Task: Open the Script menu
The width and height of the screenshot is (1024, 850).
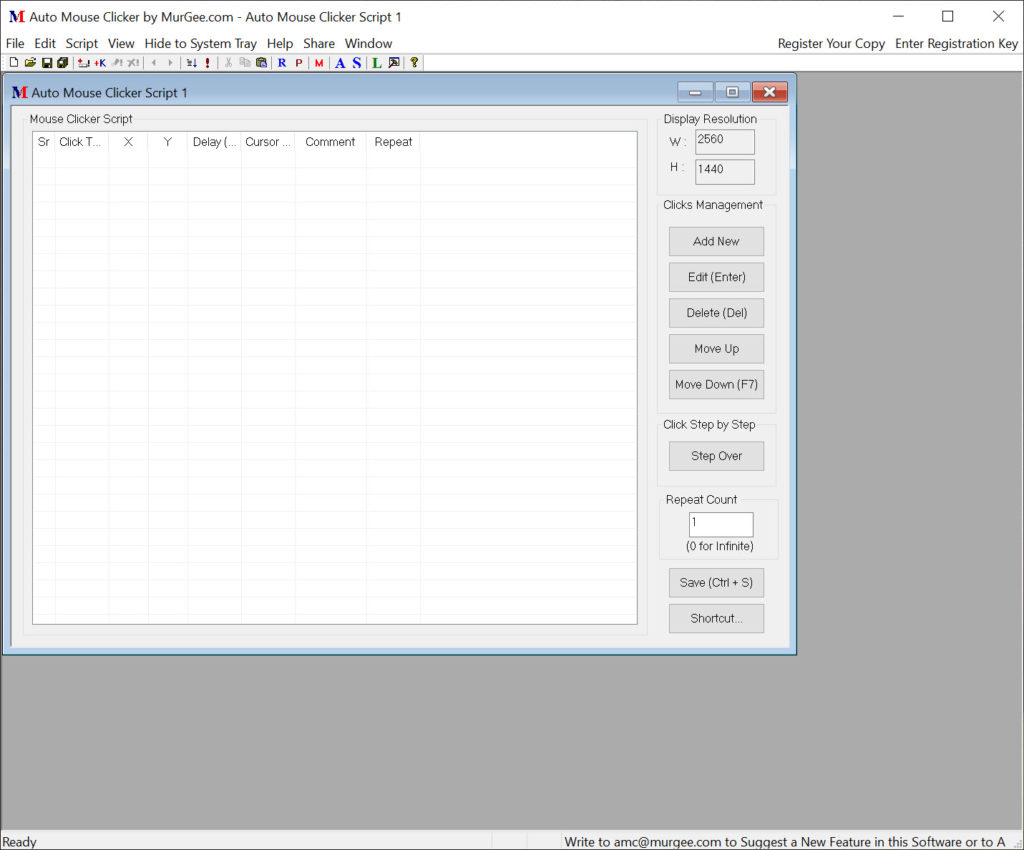Action: pos(82,43)
